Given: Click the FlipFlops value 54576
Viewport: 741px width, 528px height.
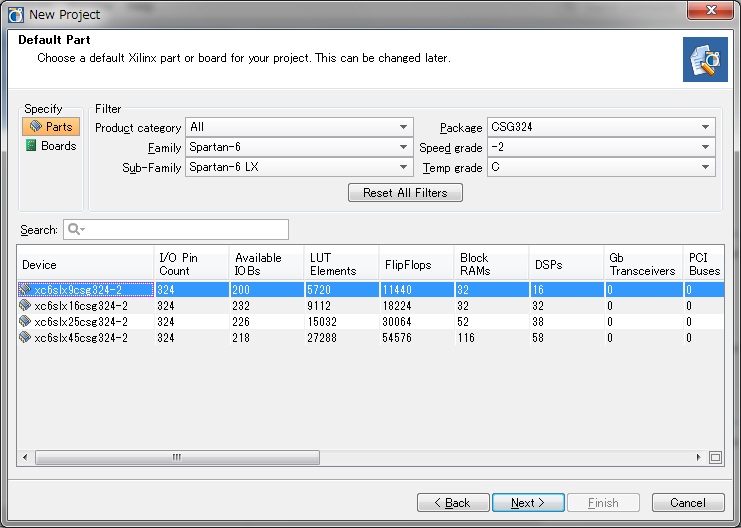Looking at the screenshot, I should pyautogui.click(x=397, y=338).
